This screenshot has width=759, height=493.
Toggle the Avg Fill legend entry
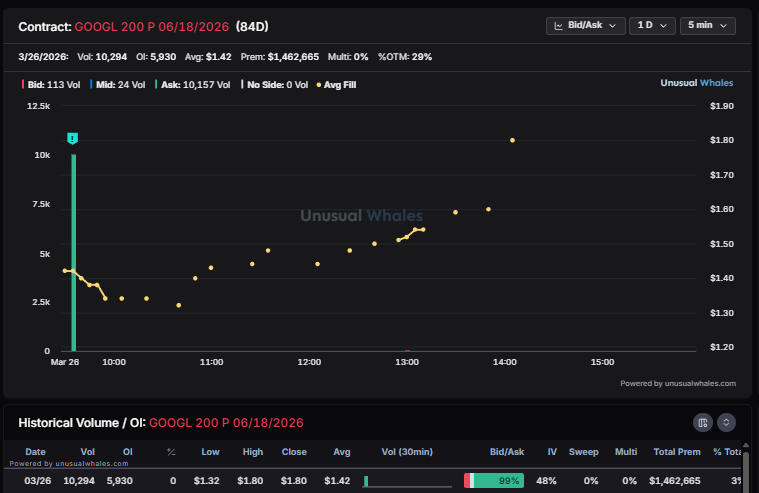(336, 85)
